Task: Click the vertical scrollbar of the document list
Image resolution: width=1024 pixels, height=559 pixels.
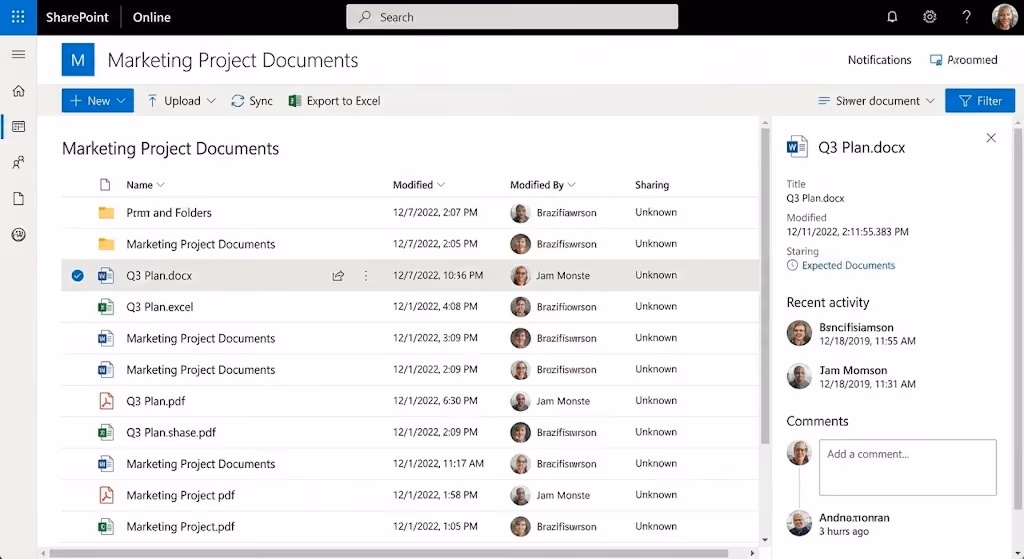Action: point(765,286)
